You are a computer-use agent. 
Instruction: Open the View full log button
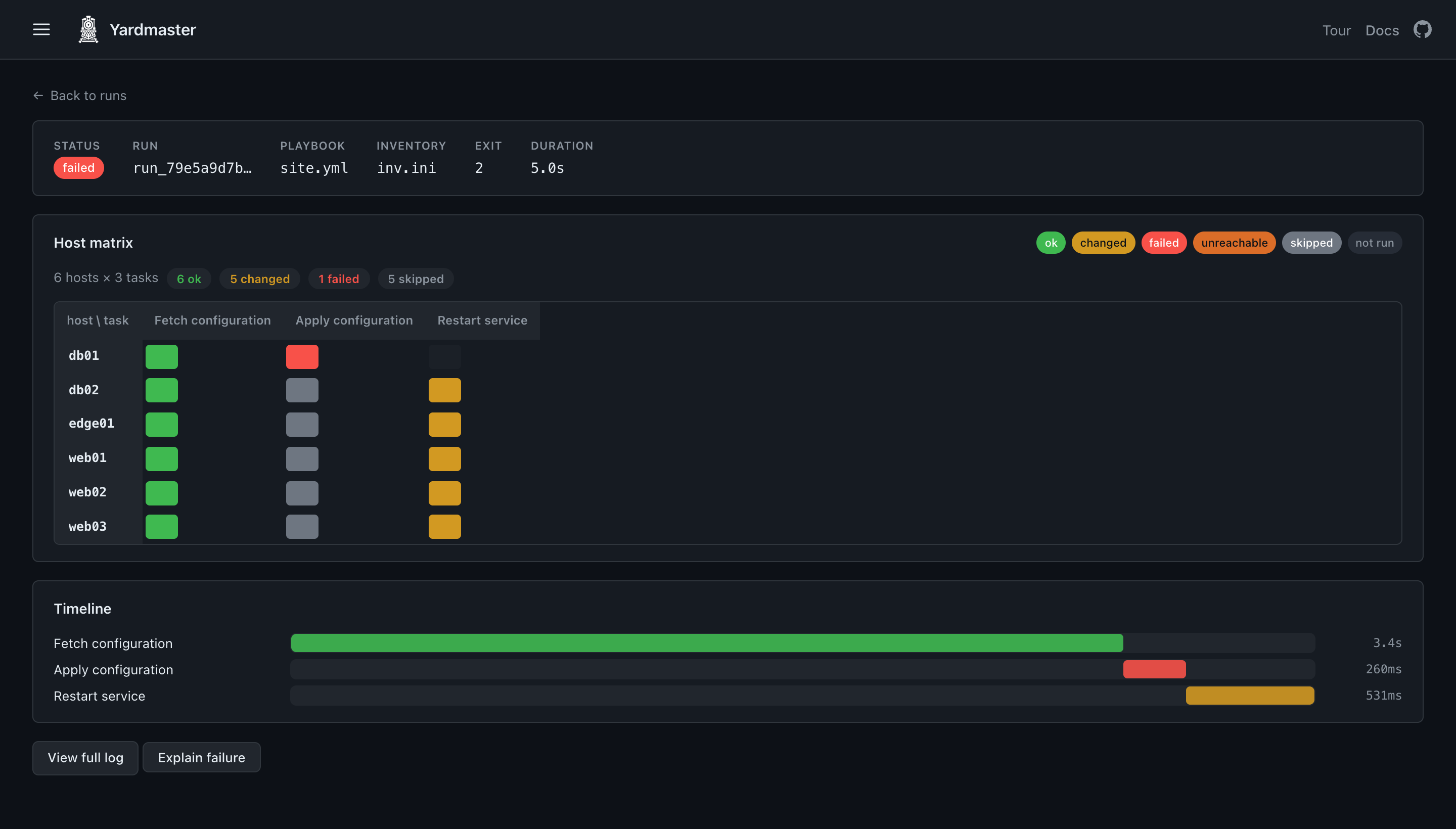pyautogui.click(x=85, y=757)
